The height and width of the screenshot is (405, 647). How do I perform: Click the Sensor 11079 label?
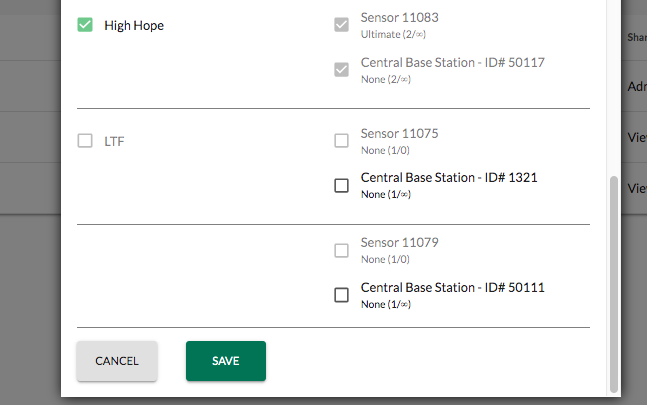[x=399, y=243]
